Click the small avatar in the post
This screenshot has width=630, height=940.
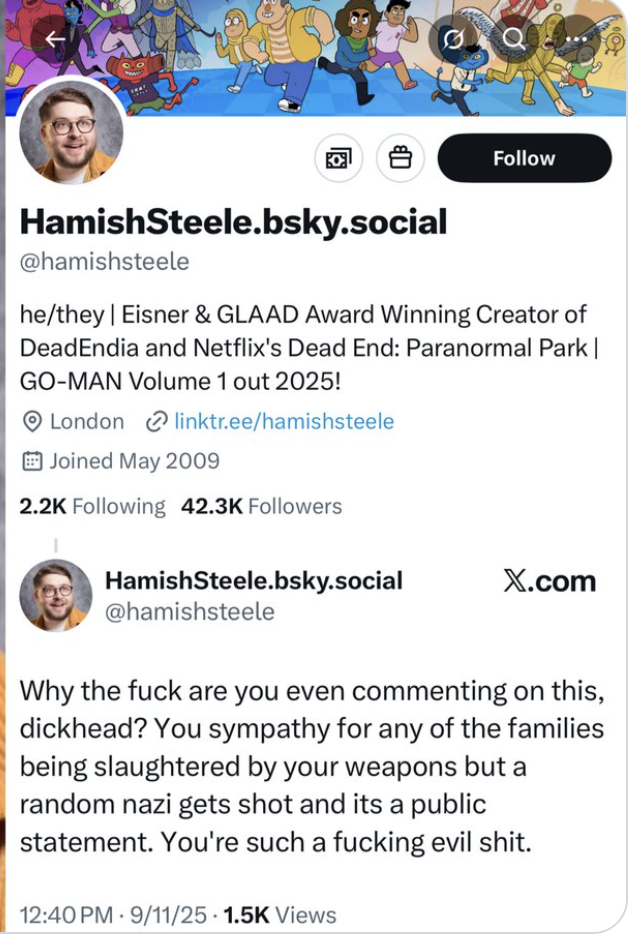pos(56,595)
